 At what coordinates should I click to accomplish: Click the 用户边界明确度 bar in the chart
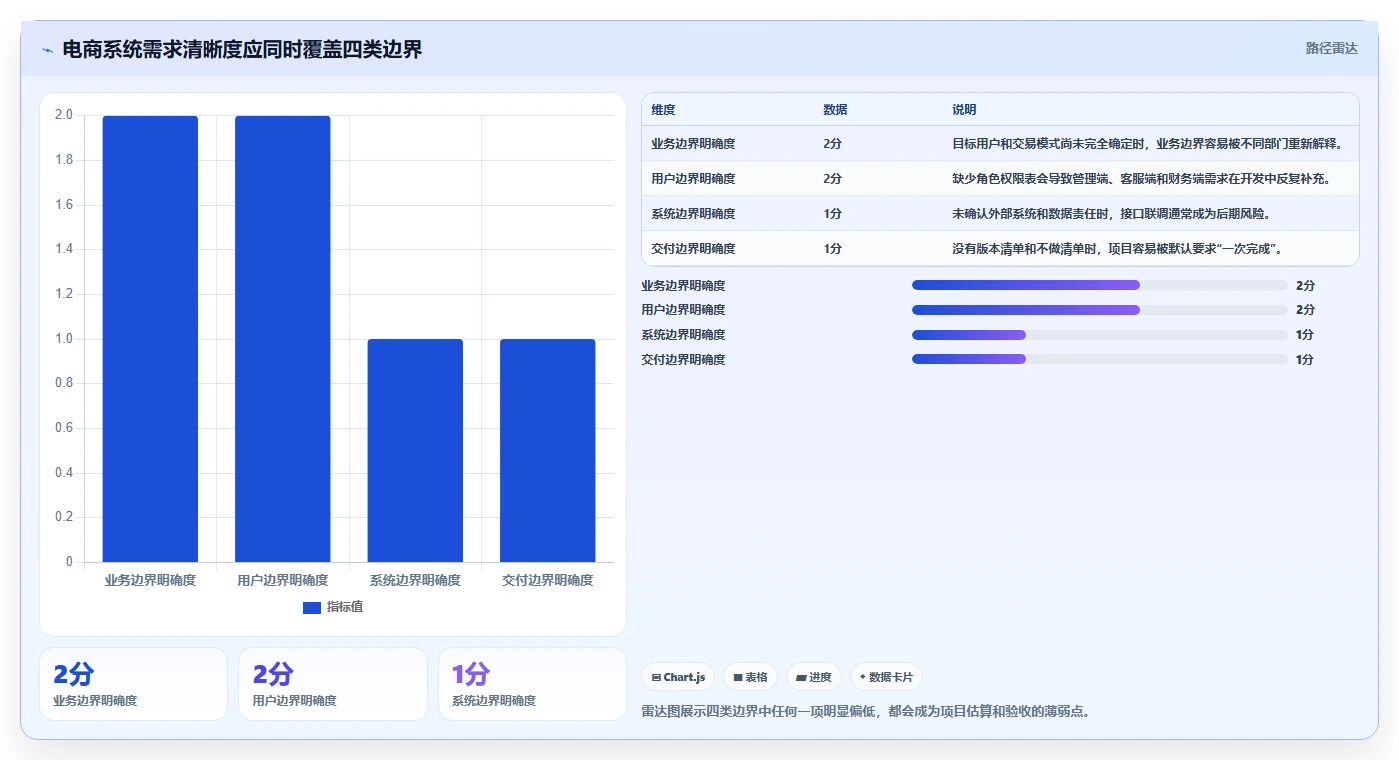(x=283, y=339)
